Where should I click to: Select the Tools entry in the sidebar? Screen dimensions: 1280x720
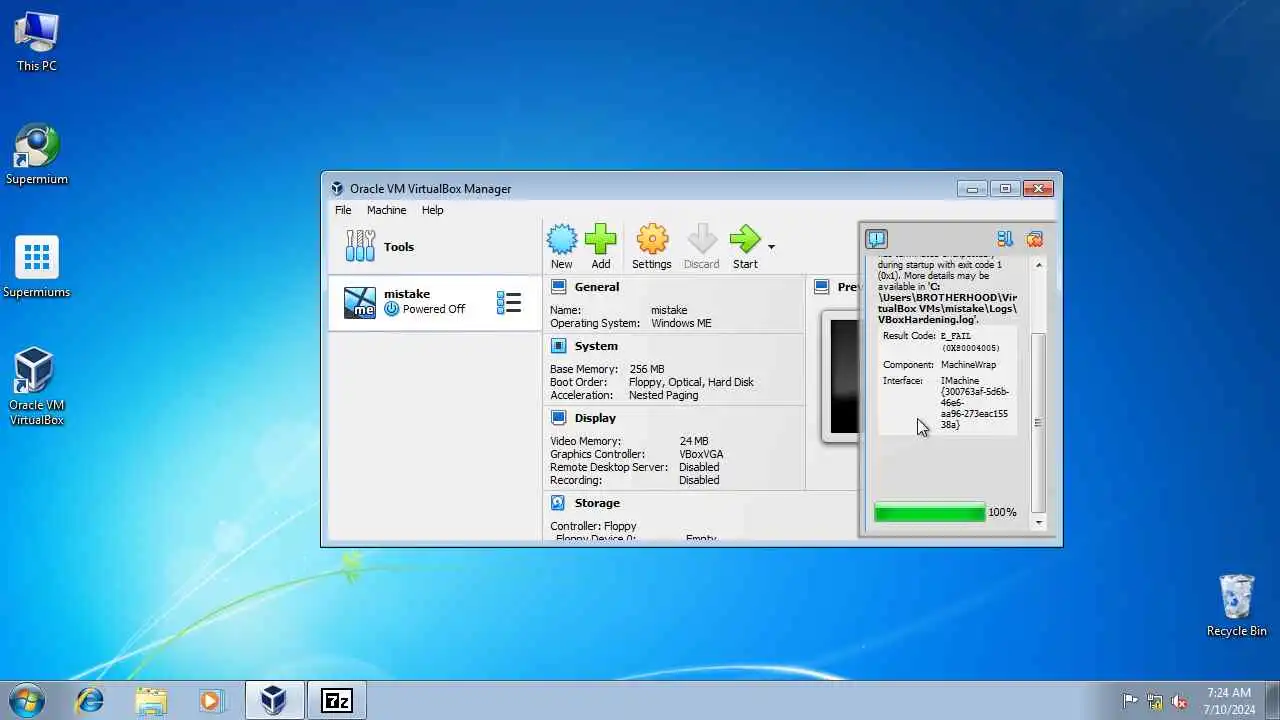[435, 247]
